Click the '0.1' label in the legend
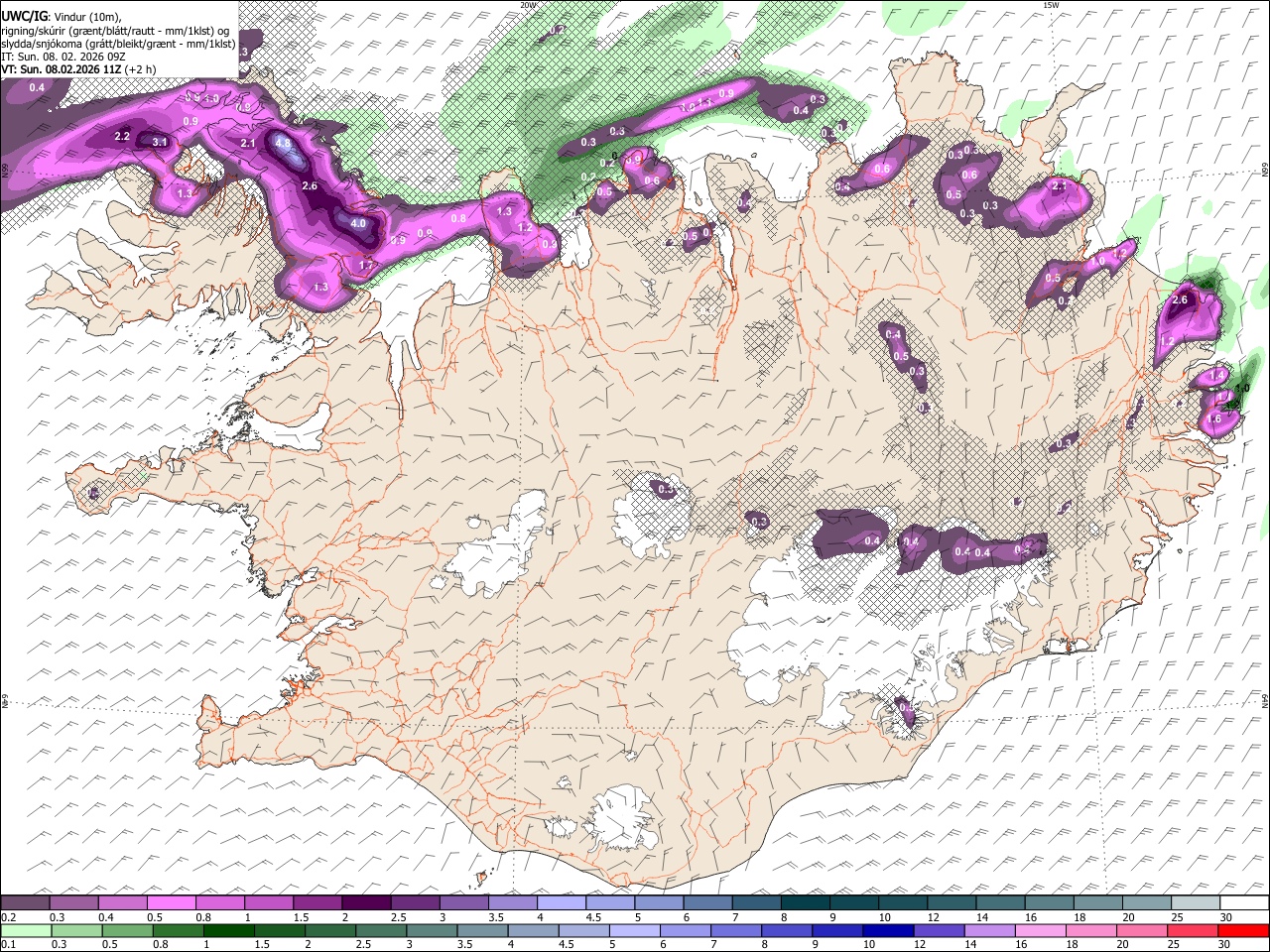 [x=9, y=945]
